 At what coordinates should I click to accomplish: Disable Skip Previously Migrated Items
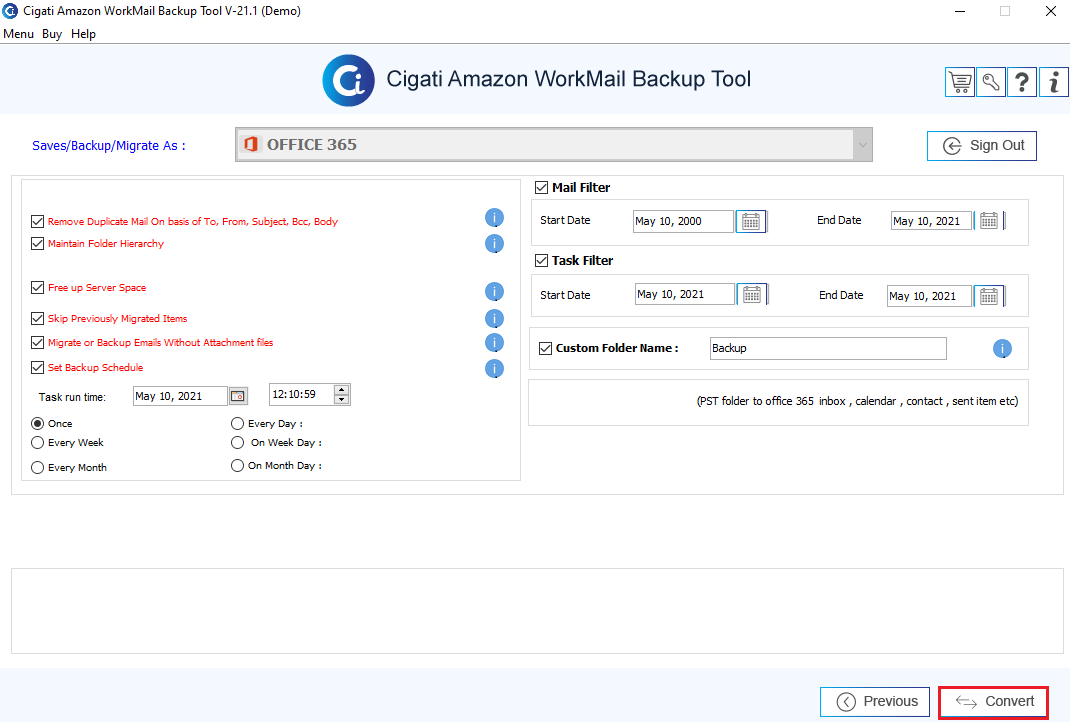coord(38,319)
